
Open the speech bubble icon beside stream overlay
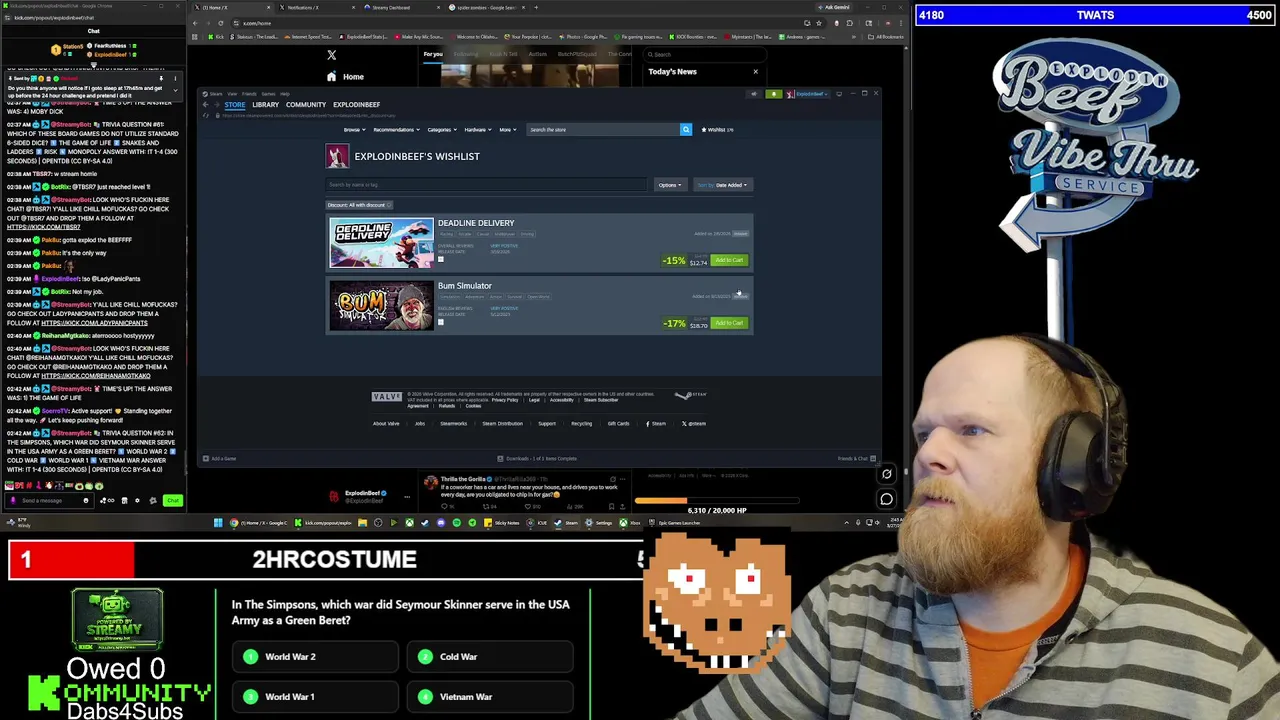tap(886, 499)
